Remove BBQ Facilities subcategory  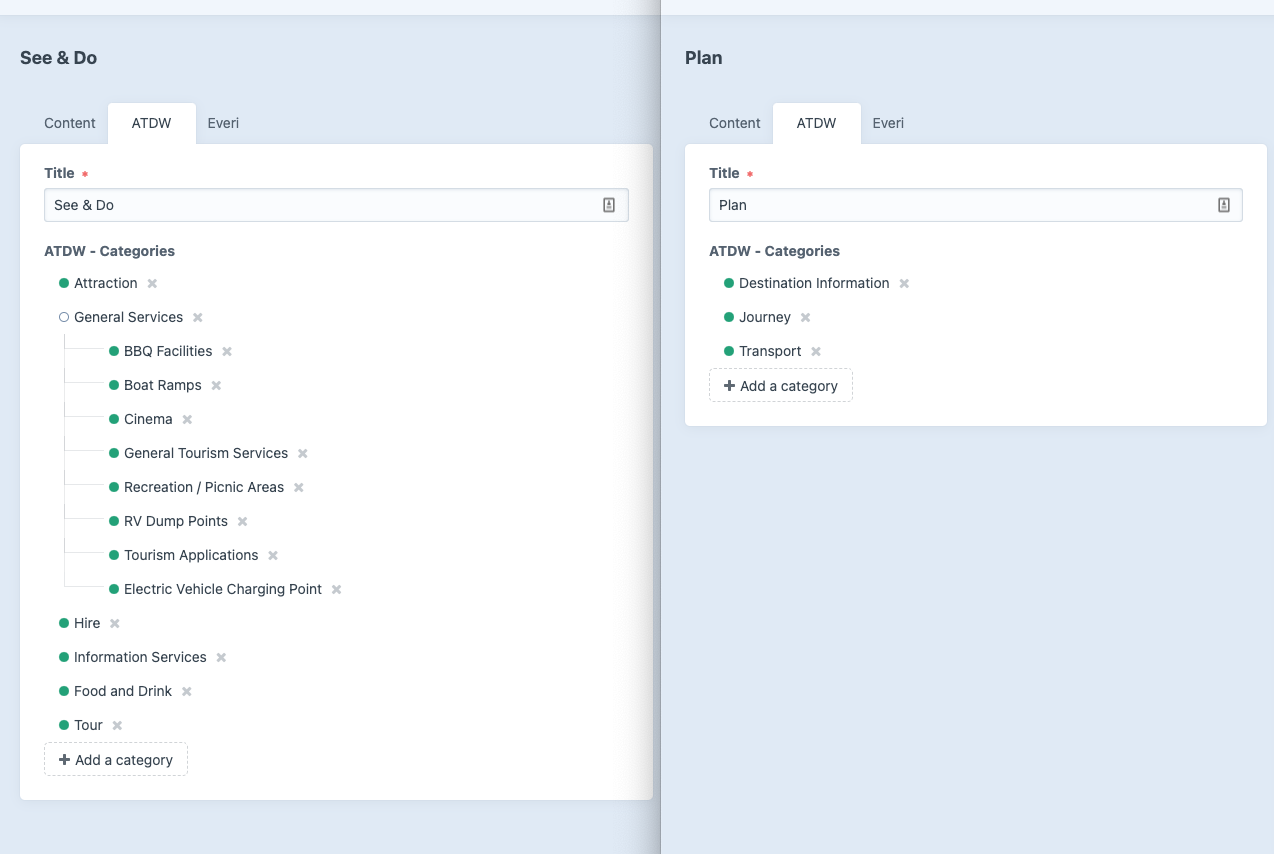[227, 352]
